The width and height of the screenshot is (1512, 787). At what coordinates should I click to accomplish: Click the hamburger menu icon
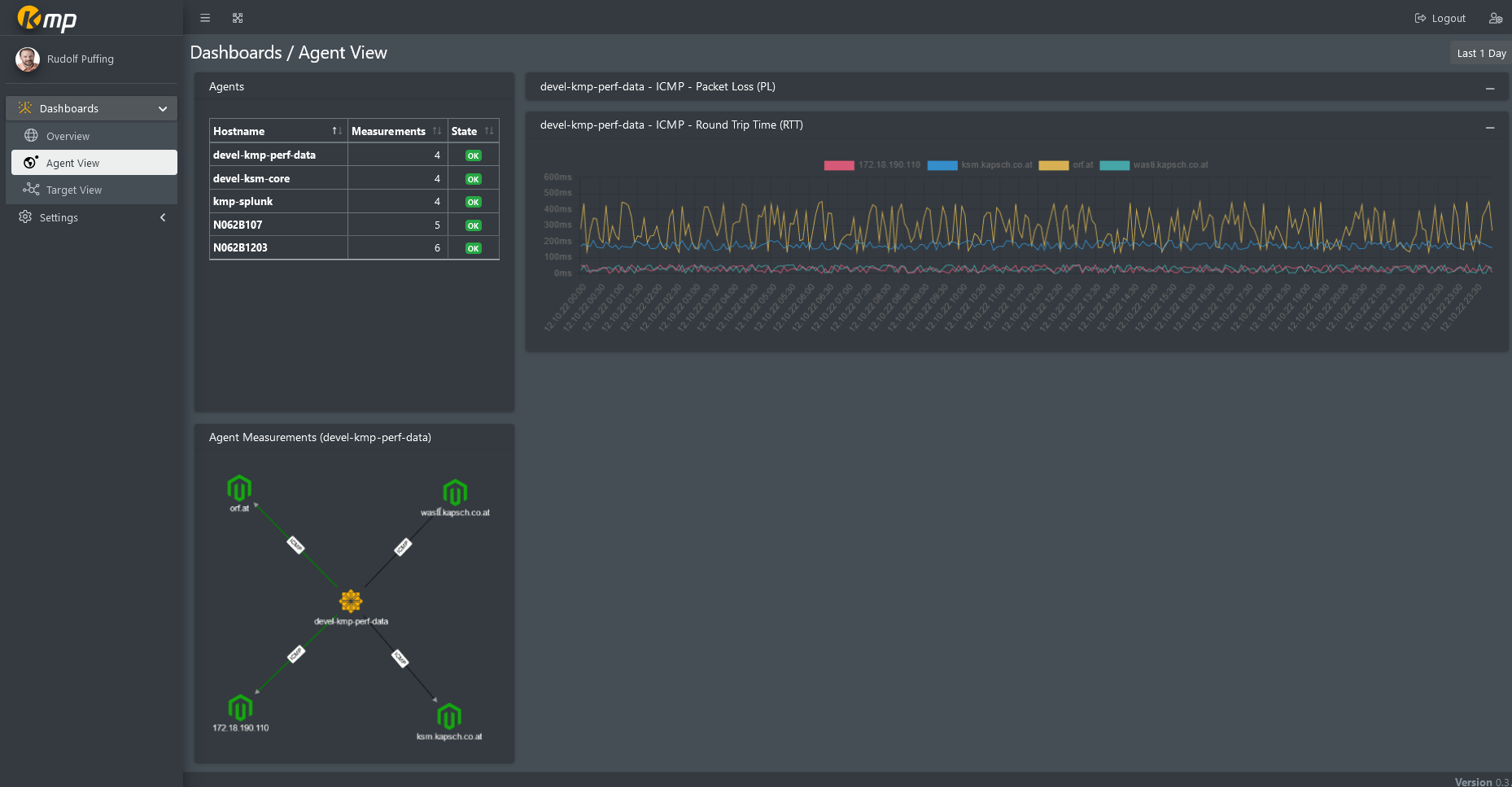pos(205,18)
